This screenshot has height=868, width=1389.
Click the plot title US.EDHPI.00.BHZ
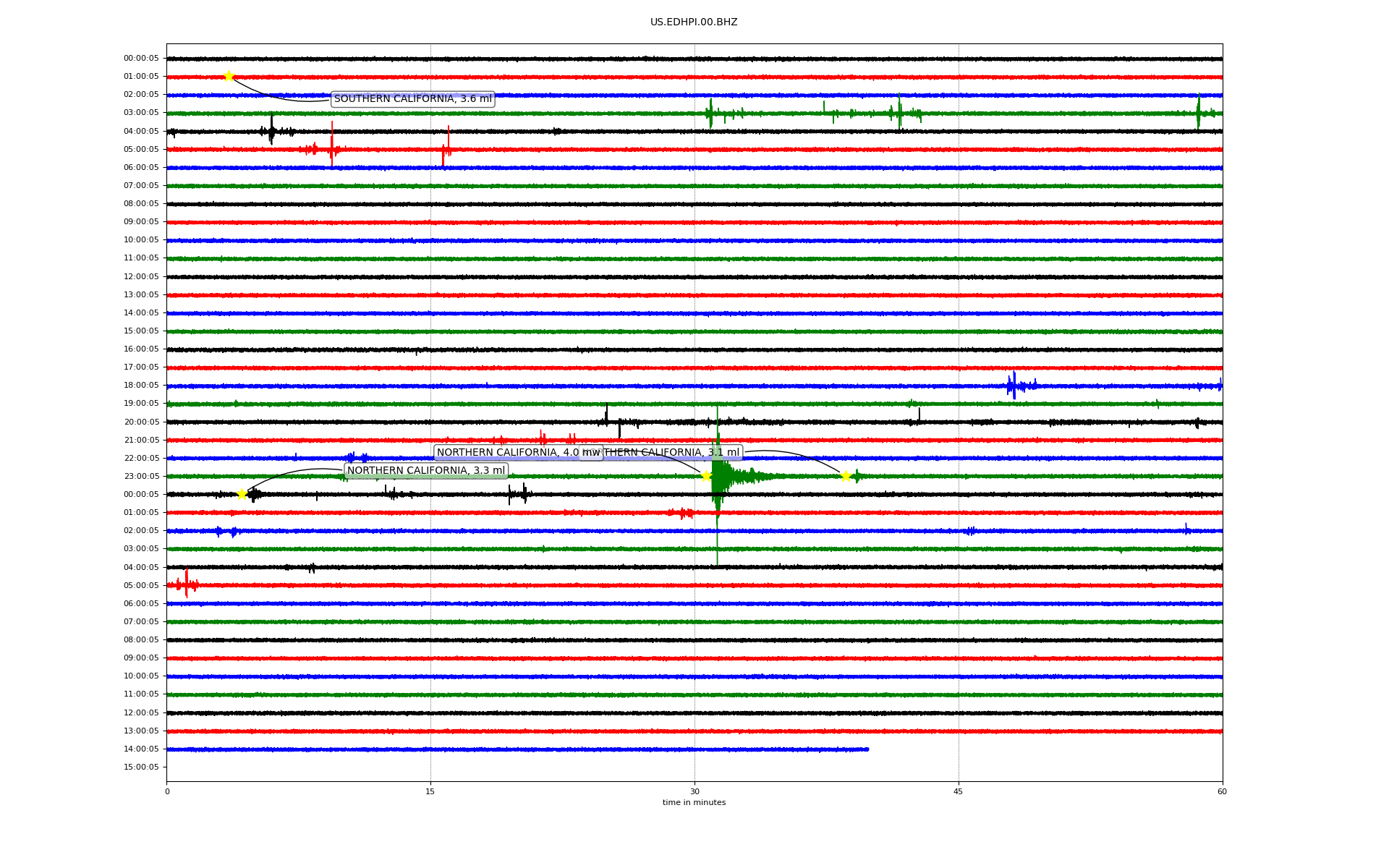click(693, 22)
